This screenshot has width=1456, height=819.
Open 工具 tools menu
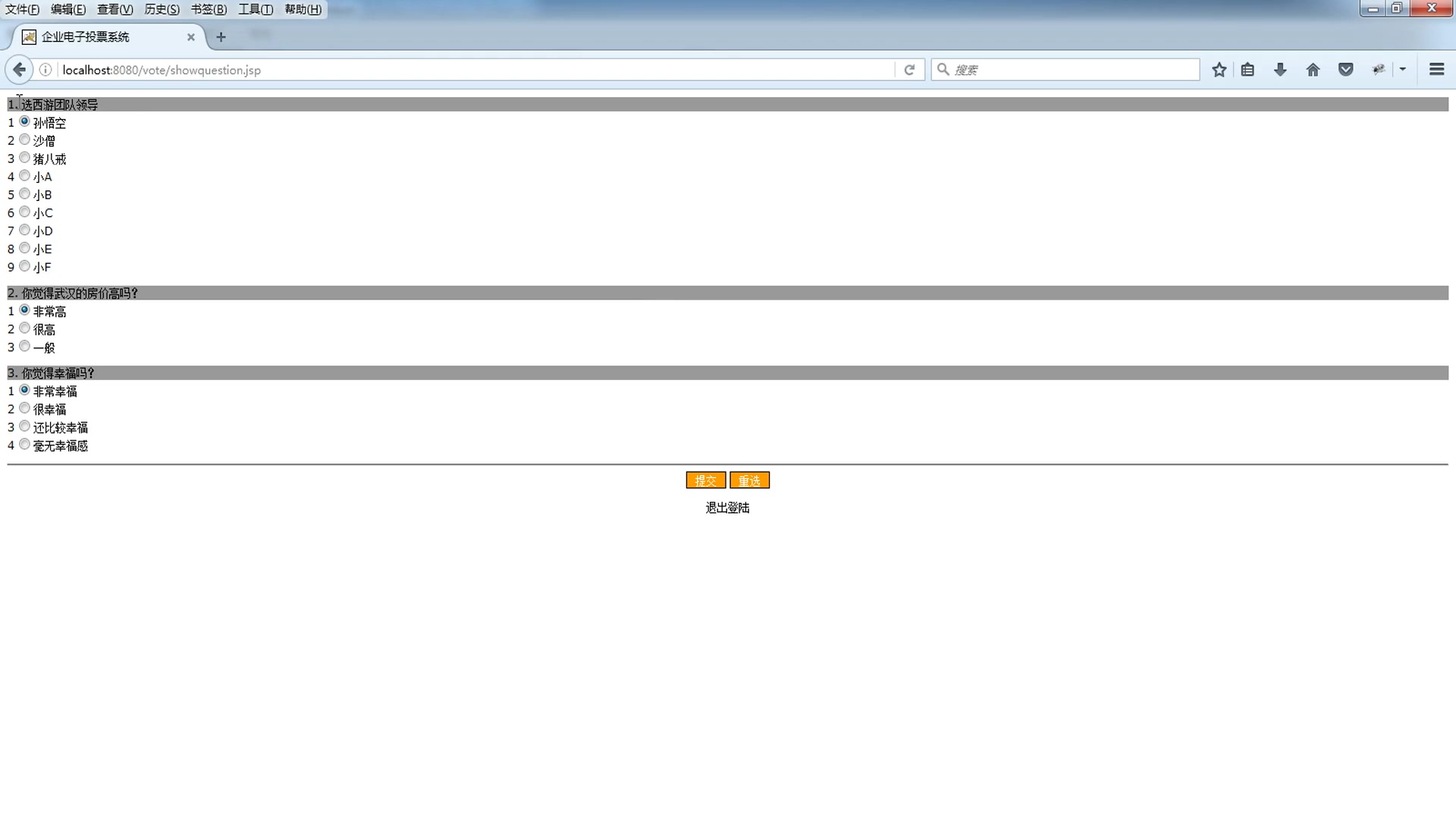tap(253, 9)
